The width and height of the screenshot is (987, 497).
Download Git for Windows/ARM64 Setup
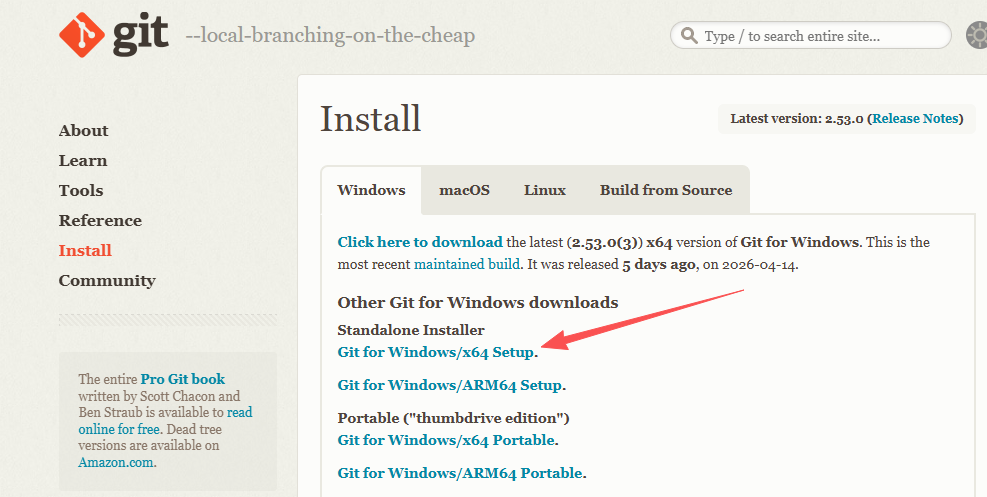point(450,385)
